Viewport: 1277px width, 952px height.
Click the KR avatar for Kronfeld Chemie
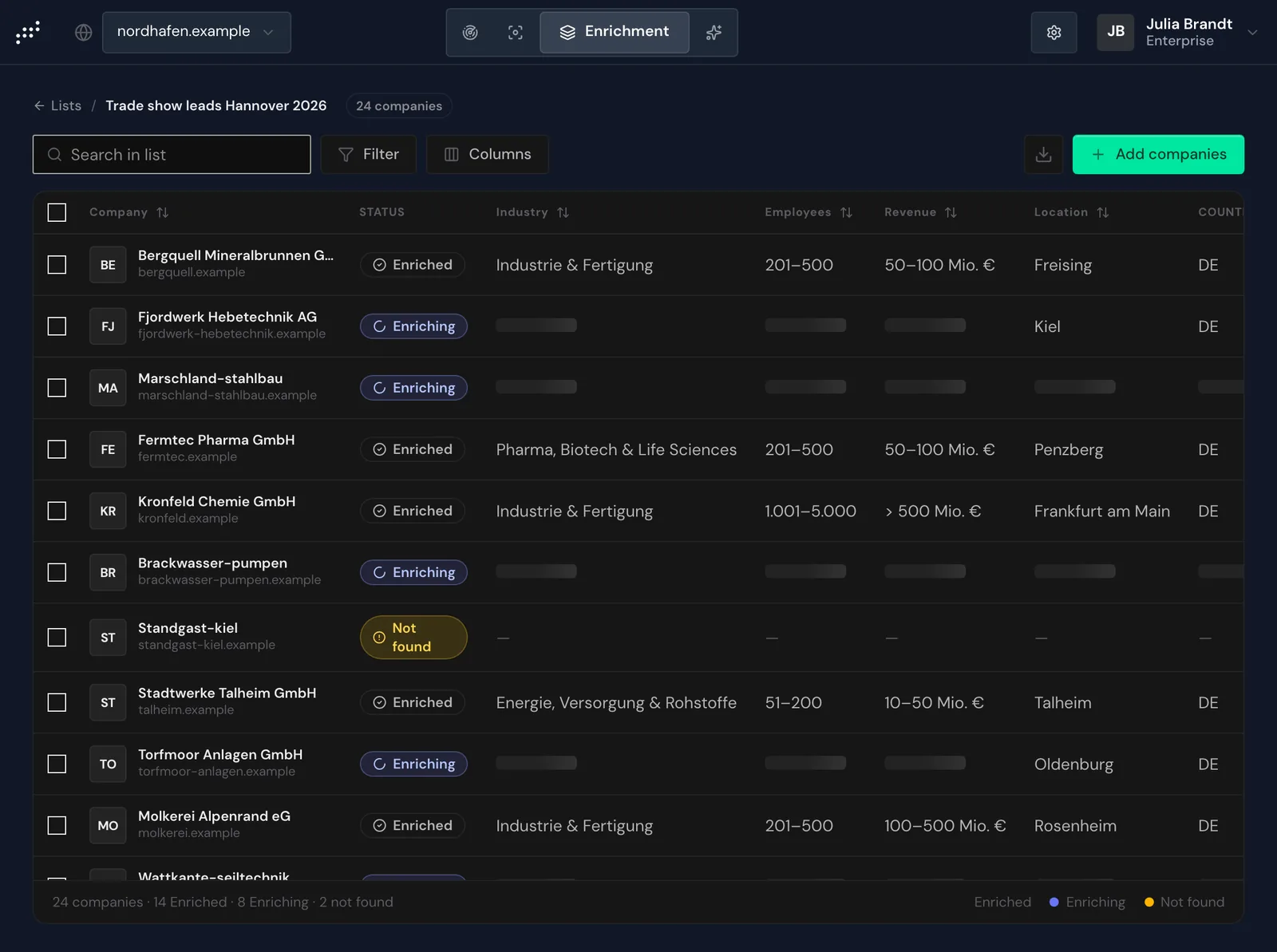click(108, 511)
